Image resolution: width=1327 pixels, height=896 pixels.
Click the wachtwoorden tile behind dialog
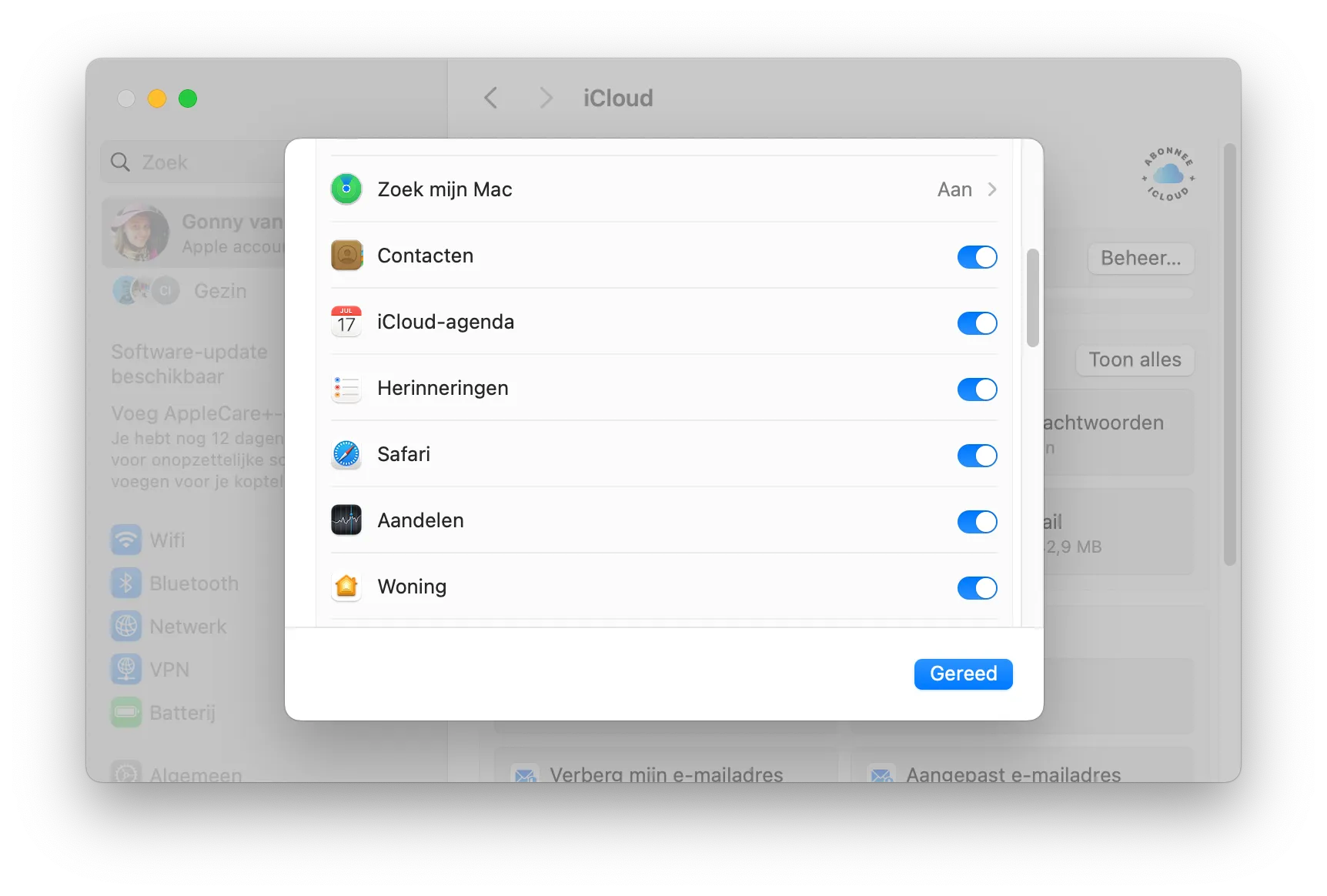point(1118,433)
